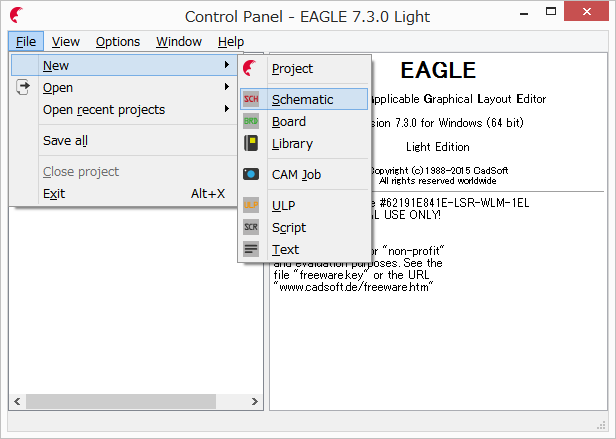Maximize the Control Panel window
The height and width of the screenshot is (439, 616).
pos(551,12)
